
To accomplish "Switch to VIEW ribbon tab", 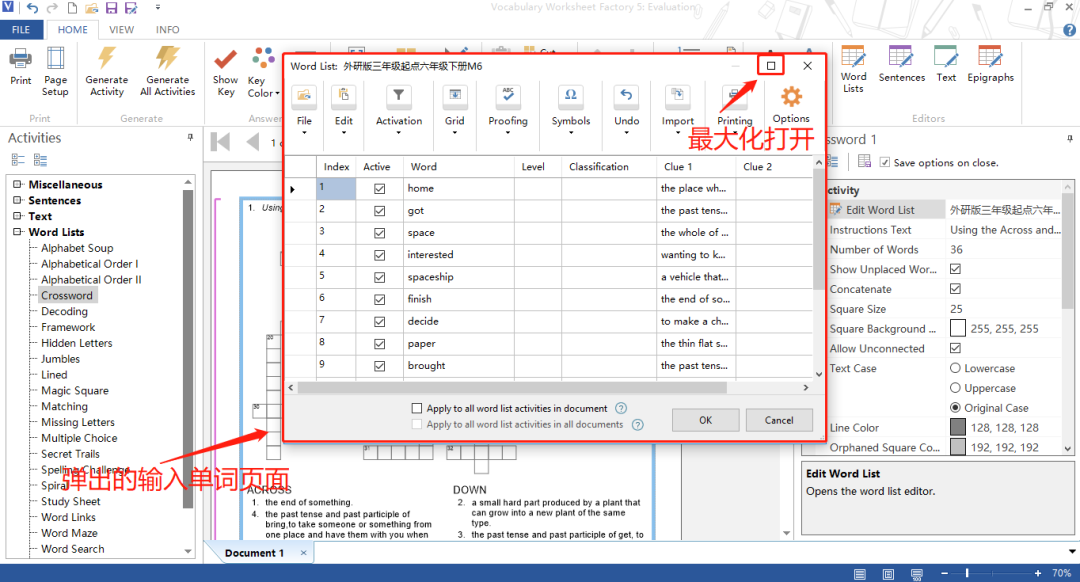I will click(121, 30).
